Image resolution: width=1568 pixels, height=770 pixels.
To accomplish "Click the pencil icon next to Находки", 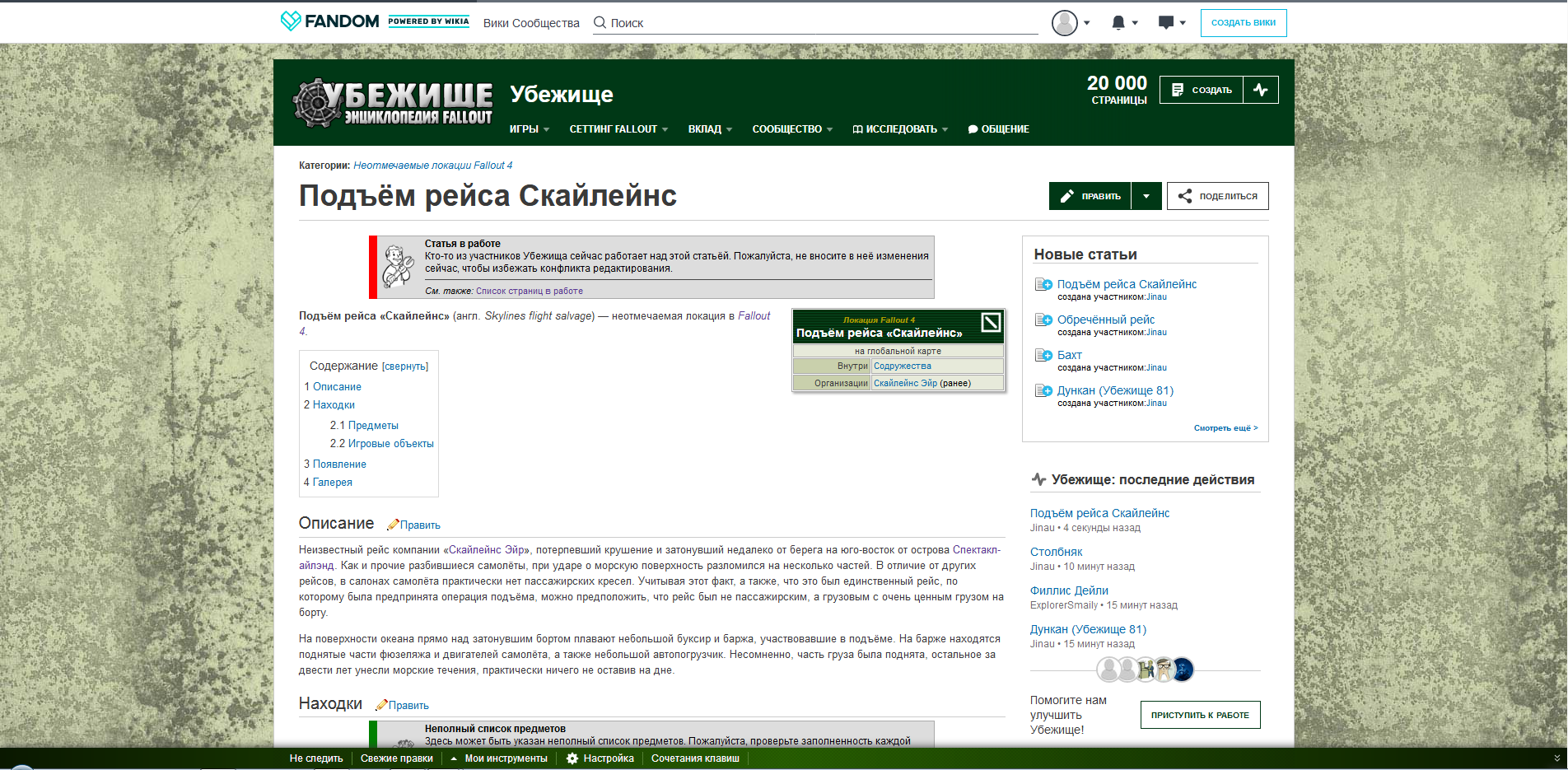I will (381, 705).
